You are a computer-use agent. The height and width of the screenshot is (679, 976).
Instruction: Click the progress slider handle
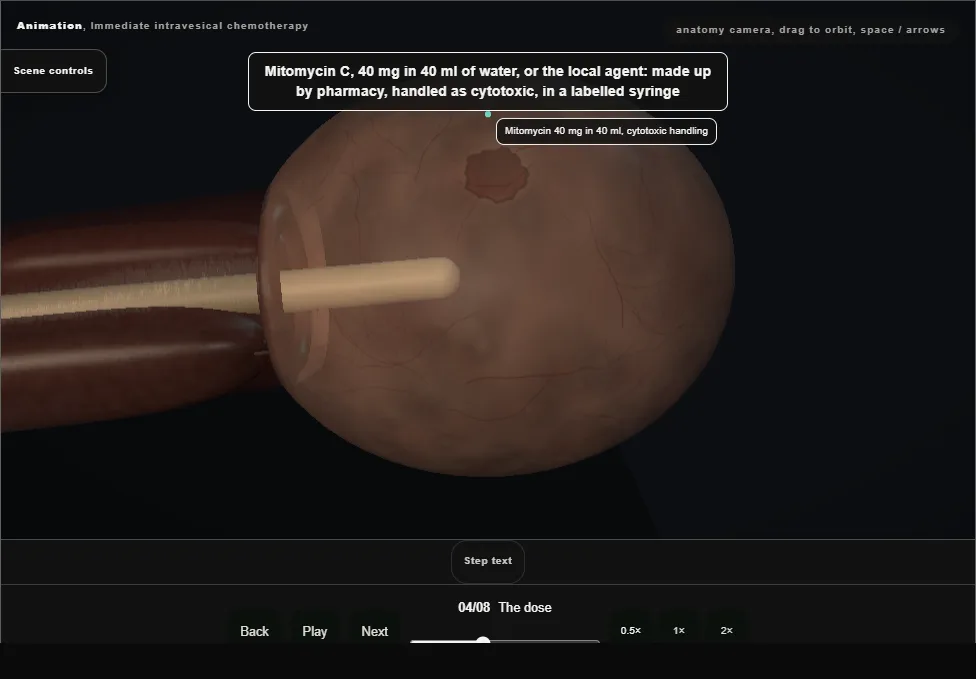[483, 640]
